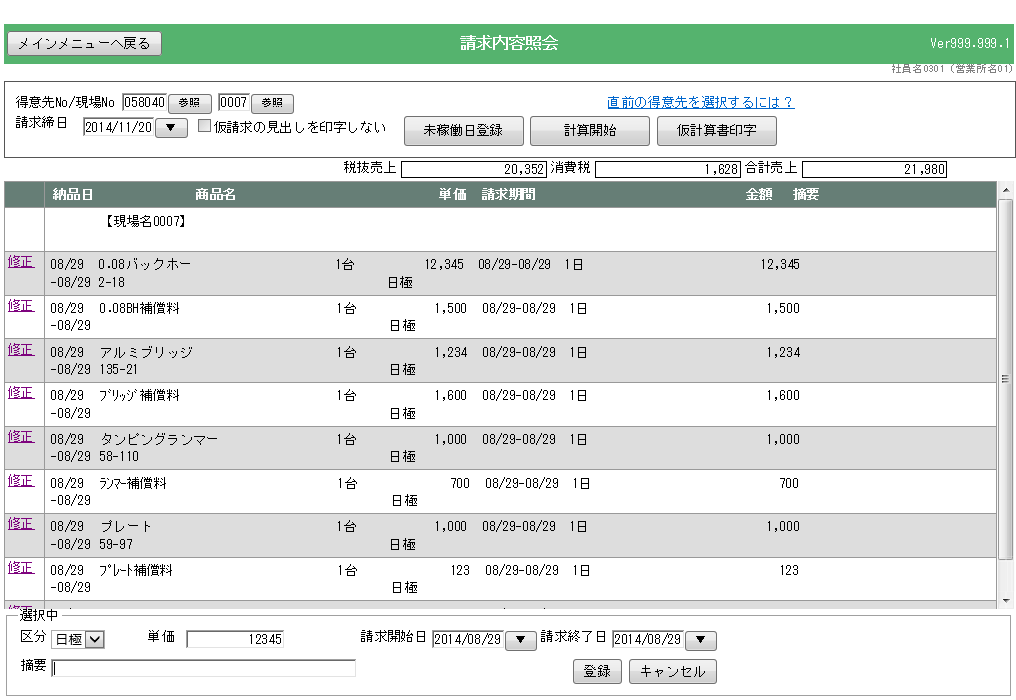Image resolution: width=1016 pixels, height=700 pixels.
Task: Click 修正 link for 0.08バックホー row
Action: point(20,262)
